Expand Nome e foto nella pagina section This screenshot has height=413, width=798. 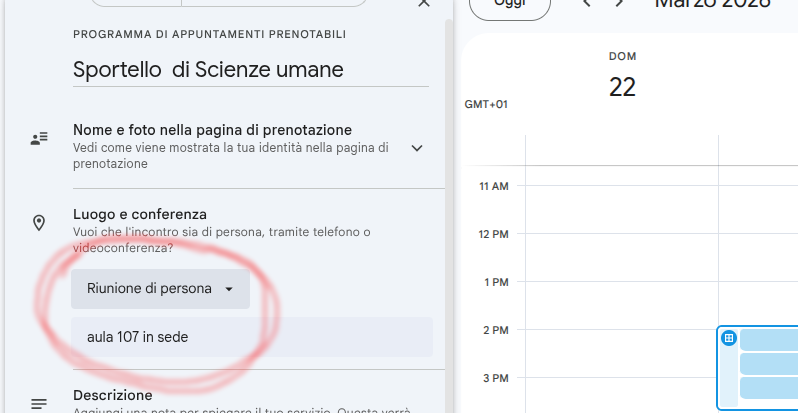(417, 148)
